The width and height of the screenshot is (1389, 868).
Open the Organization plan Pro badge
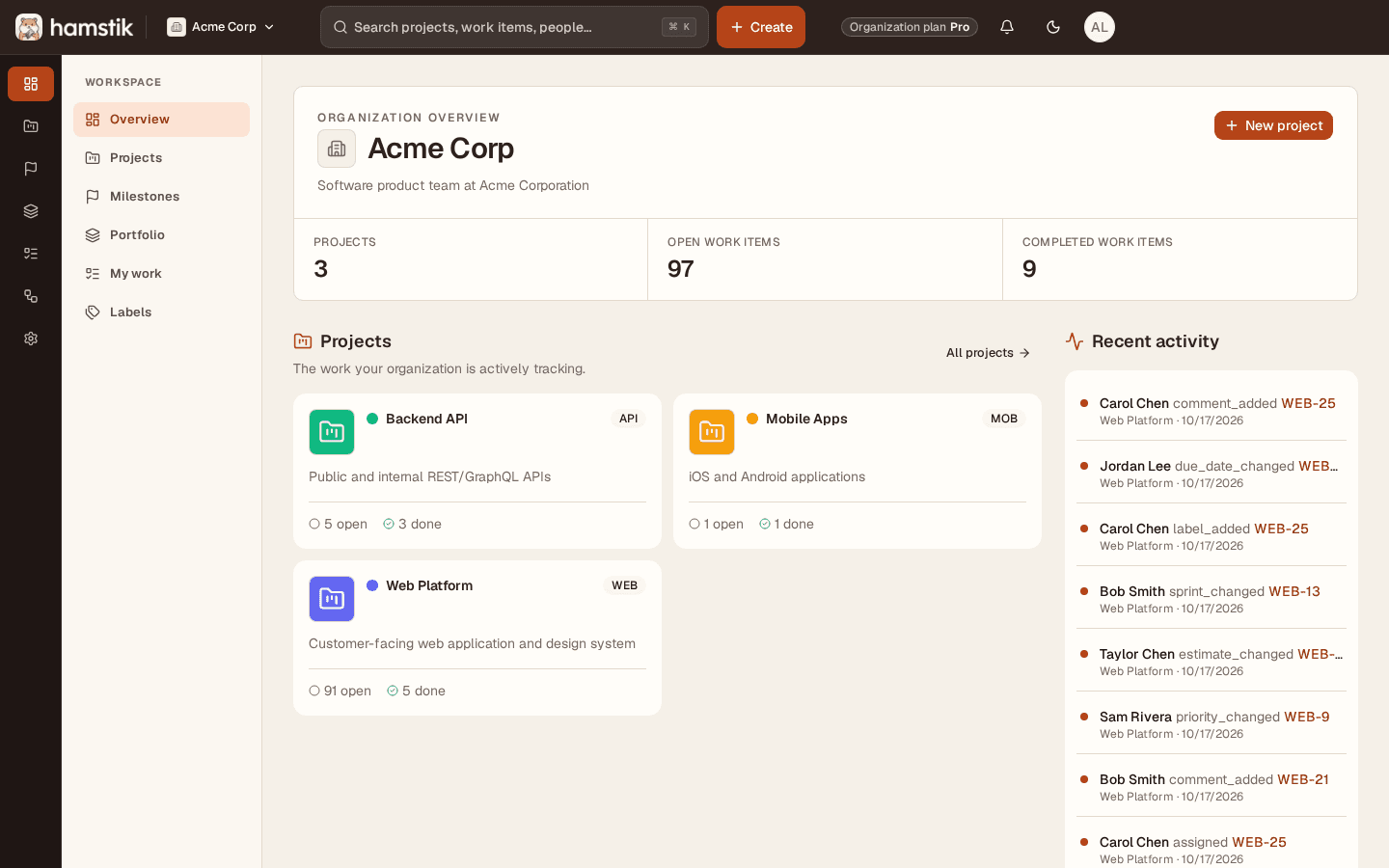(x=910, y=27)
